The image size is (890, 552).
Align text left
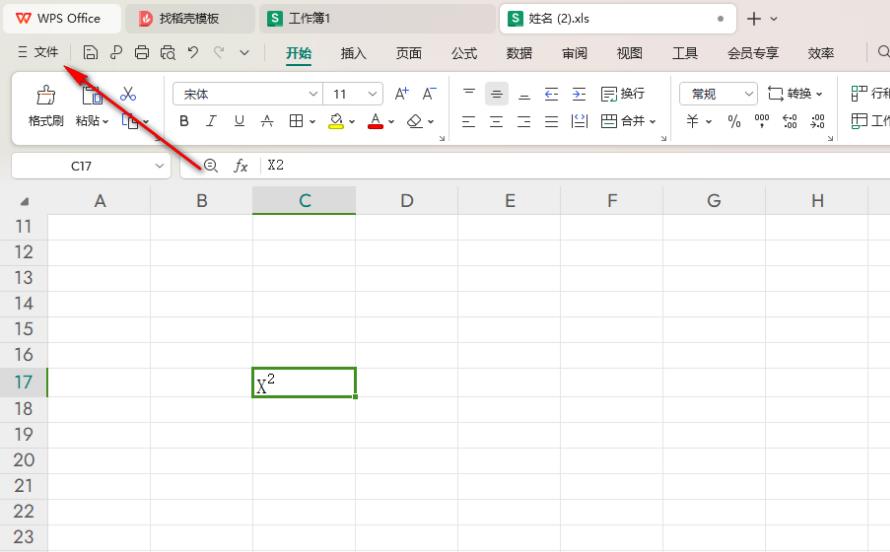tap(469, 121)
